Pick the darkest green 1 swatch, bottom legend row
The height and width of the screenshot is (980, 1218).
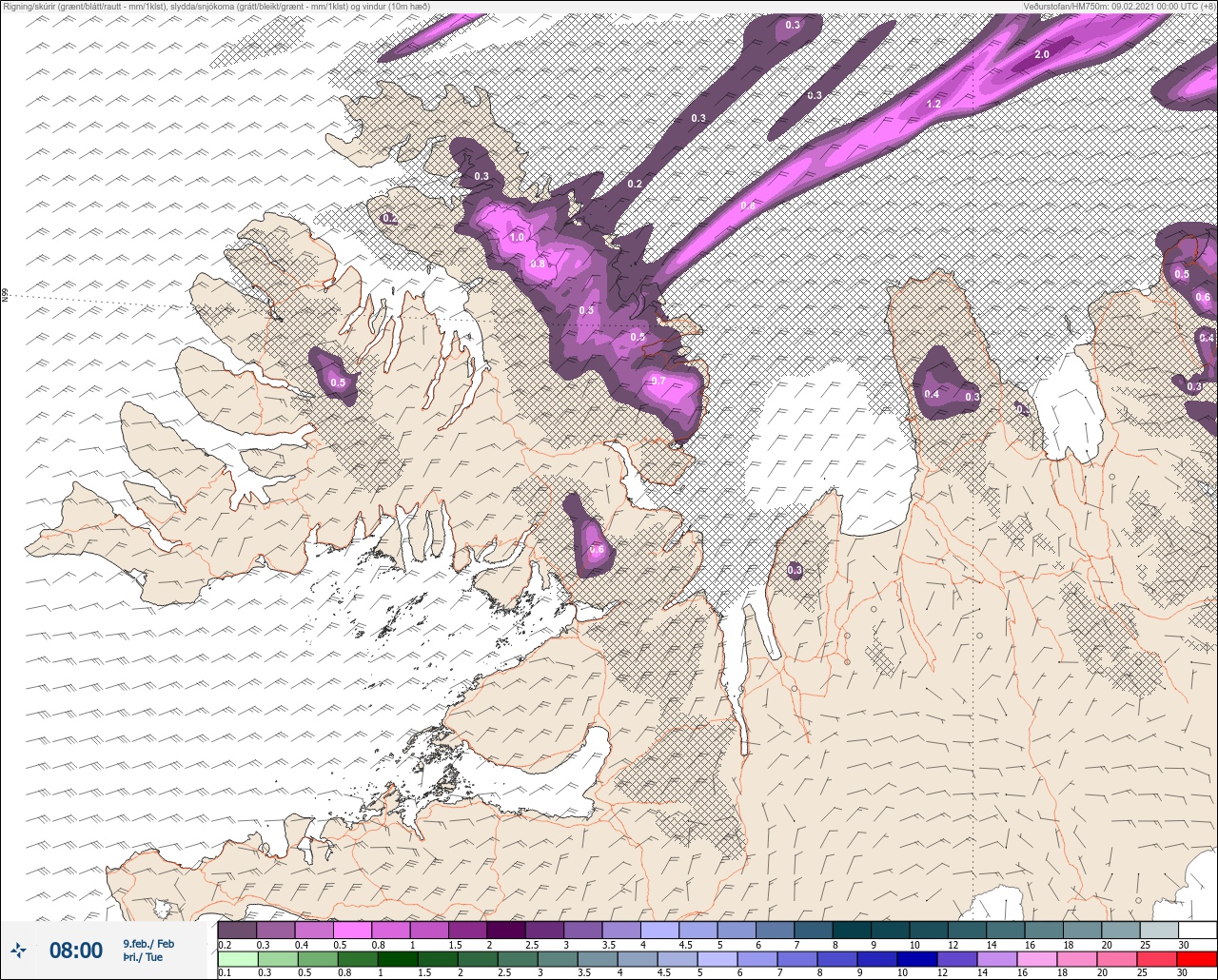click(x=398, y=959)
